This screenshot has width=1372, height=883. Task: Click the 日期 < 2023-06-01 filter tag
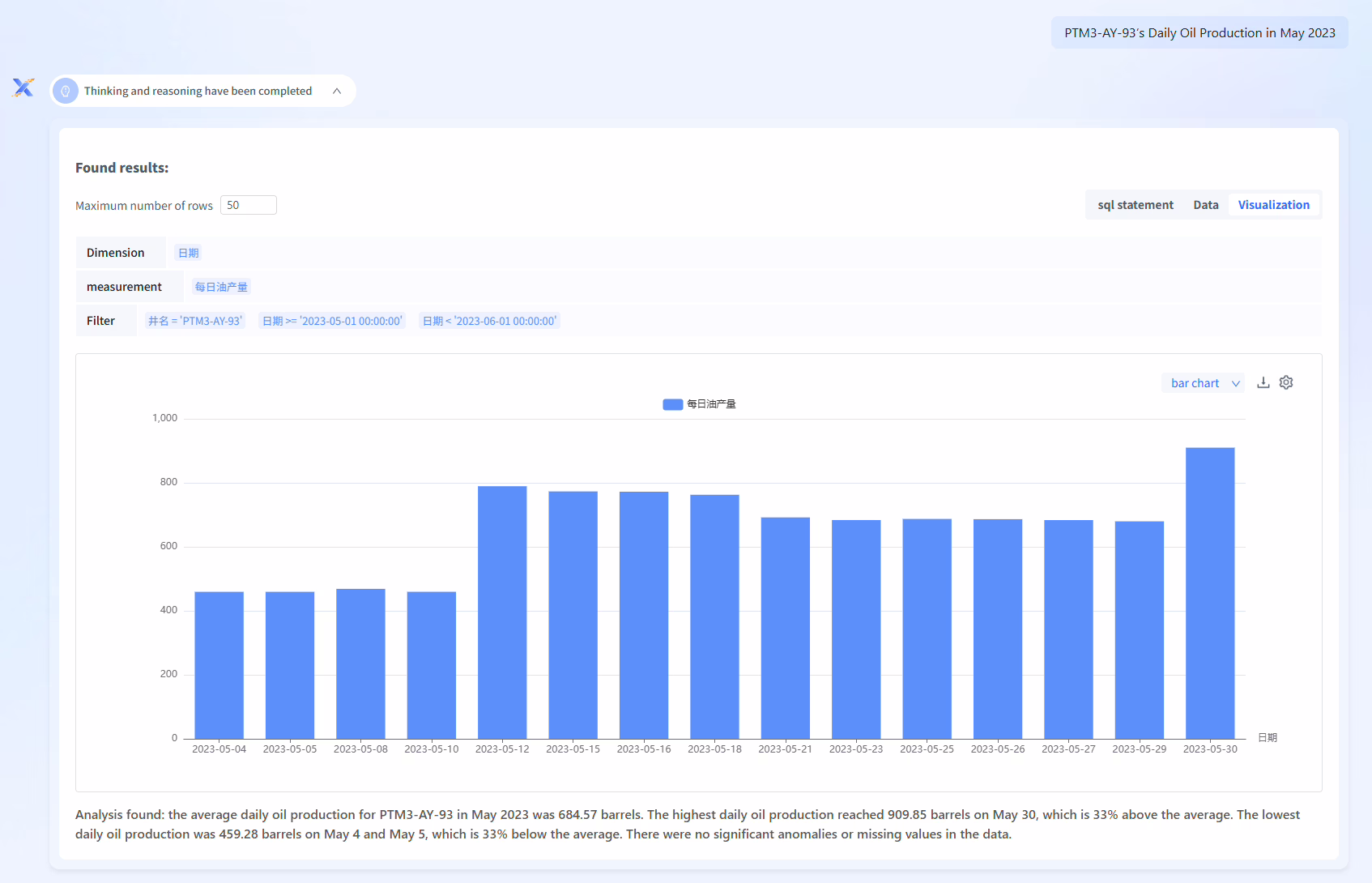click(489, 321)
